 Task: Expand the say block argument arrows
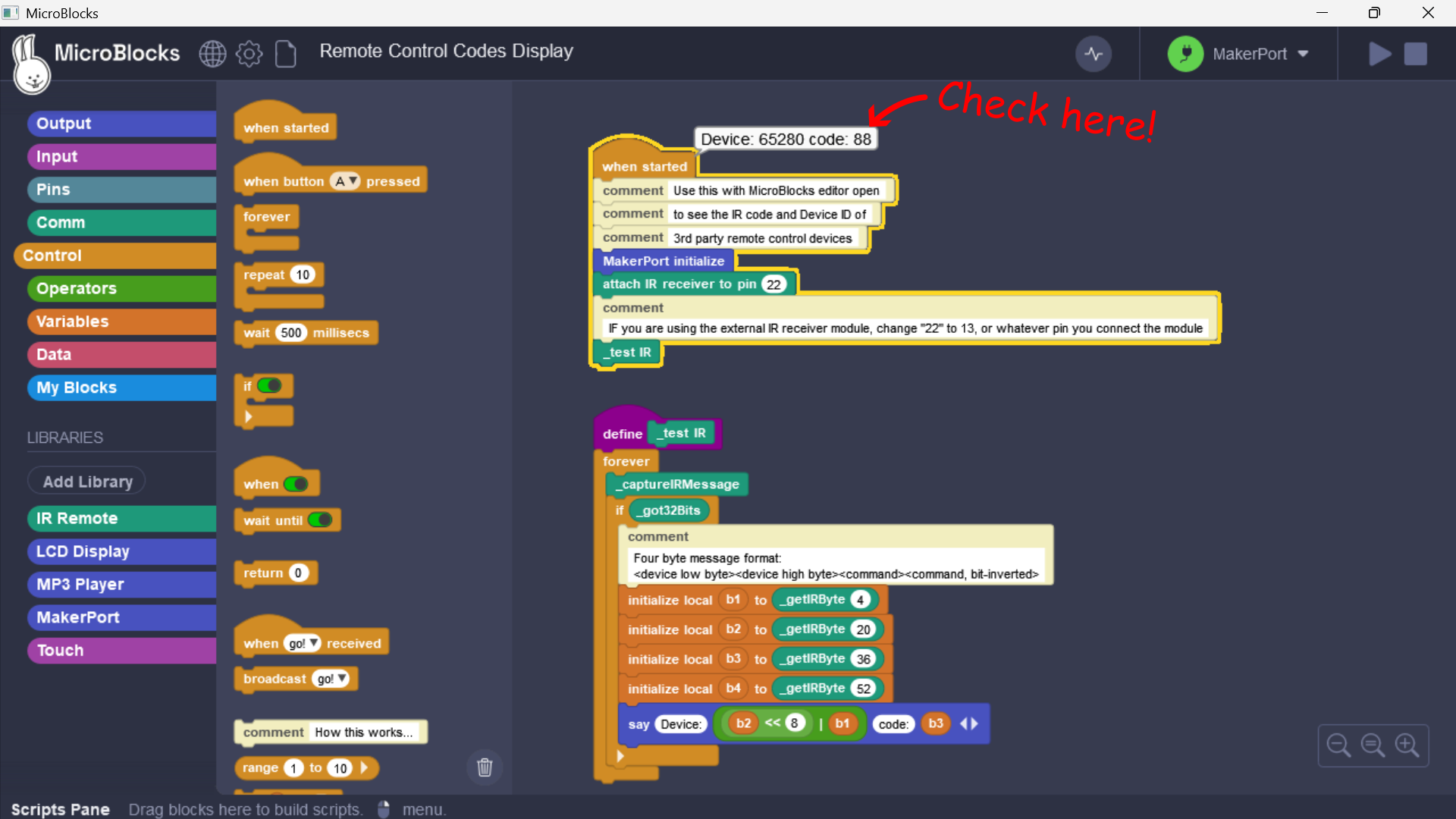pyautogui.click(x=969, y=723)
